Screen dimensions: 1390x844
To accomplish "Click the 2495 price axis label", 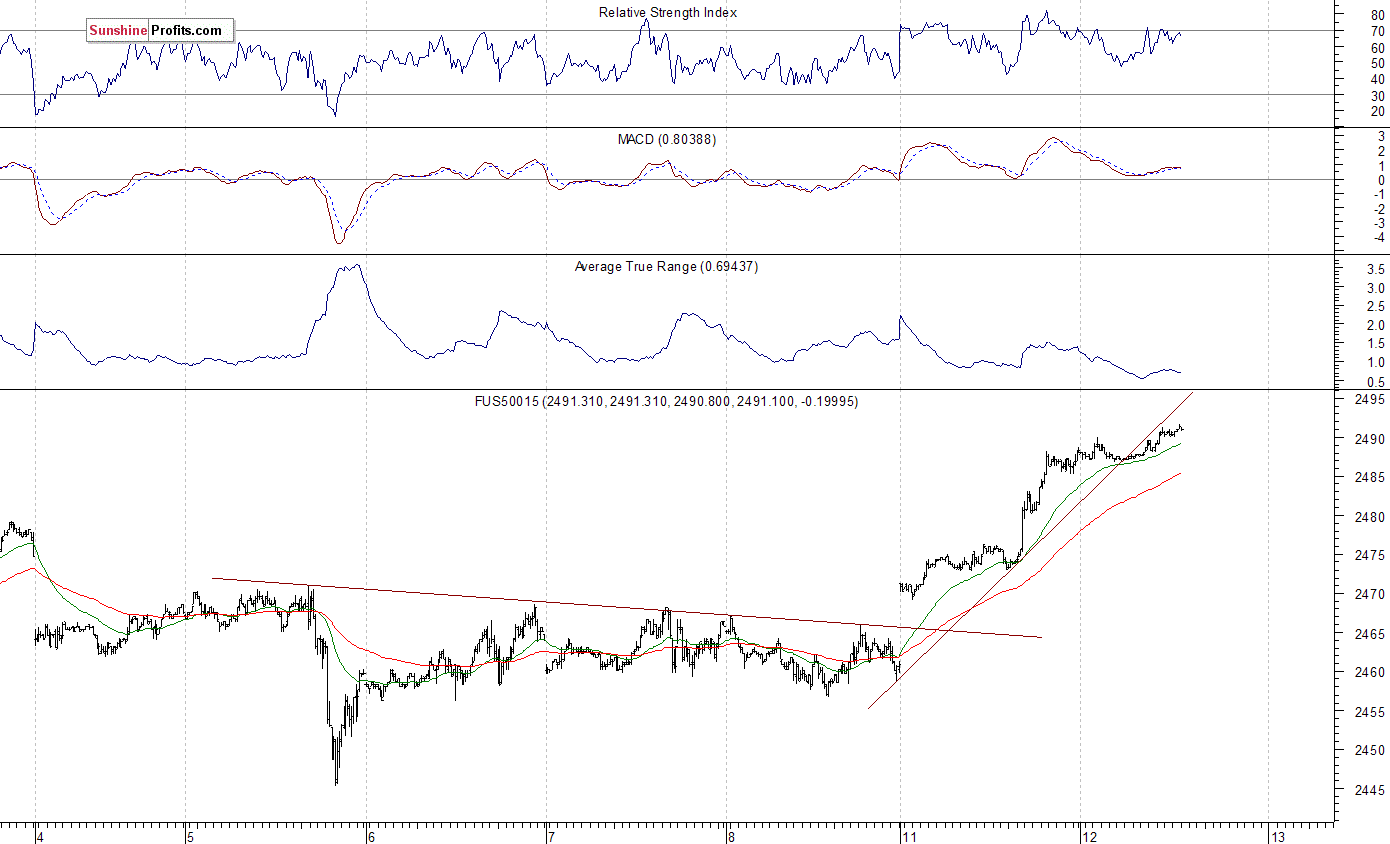I will [x=1371, y=399].
